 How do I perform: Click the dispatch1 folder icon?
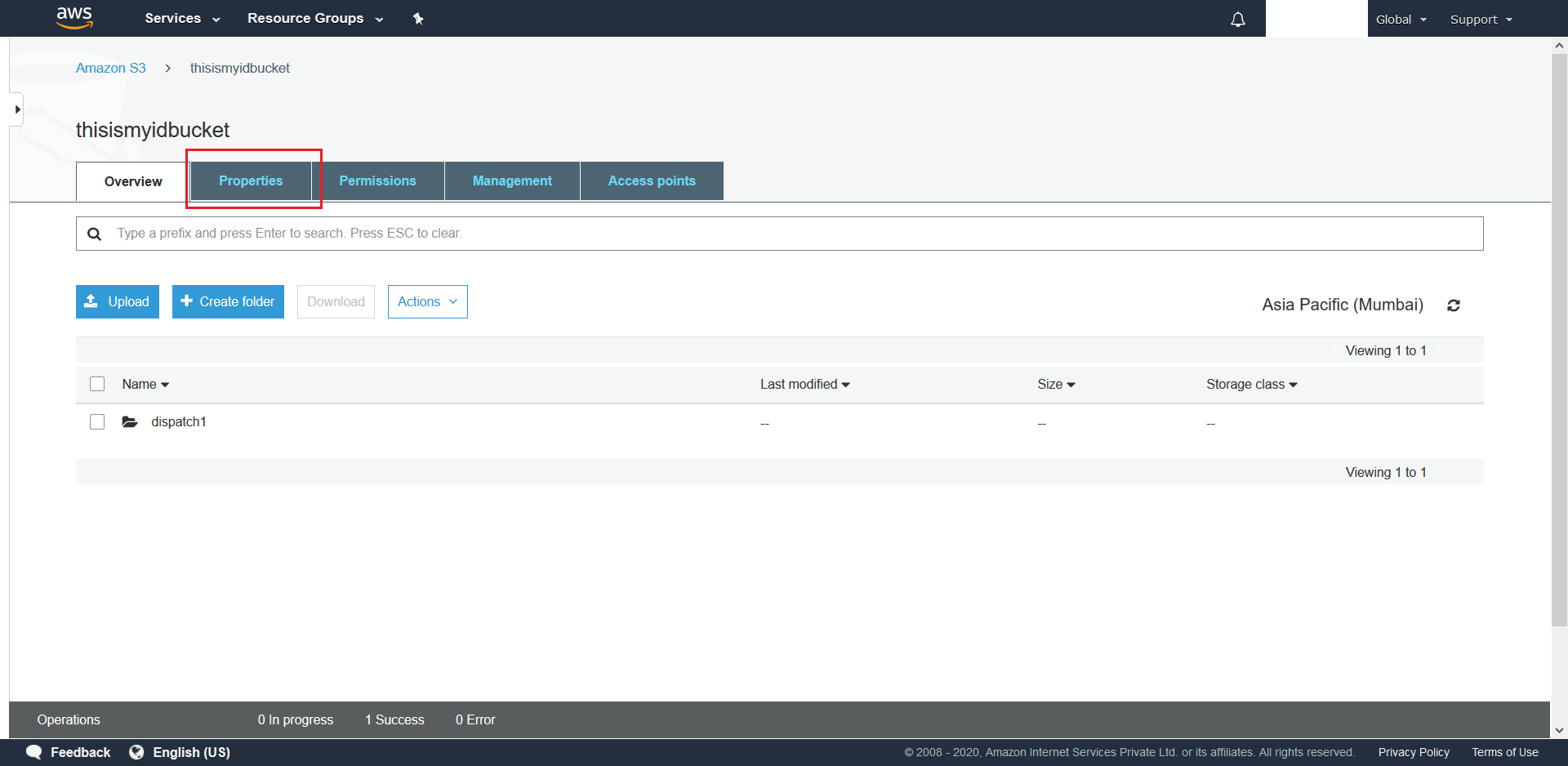click(x=130, y=421)
